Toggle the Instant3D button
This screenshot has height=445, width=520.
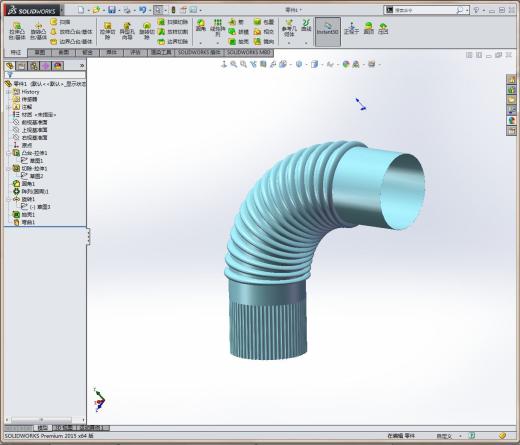pyautogui.click(x=328, y=31)
